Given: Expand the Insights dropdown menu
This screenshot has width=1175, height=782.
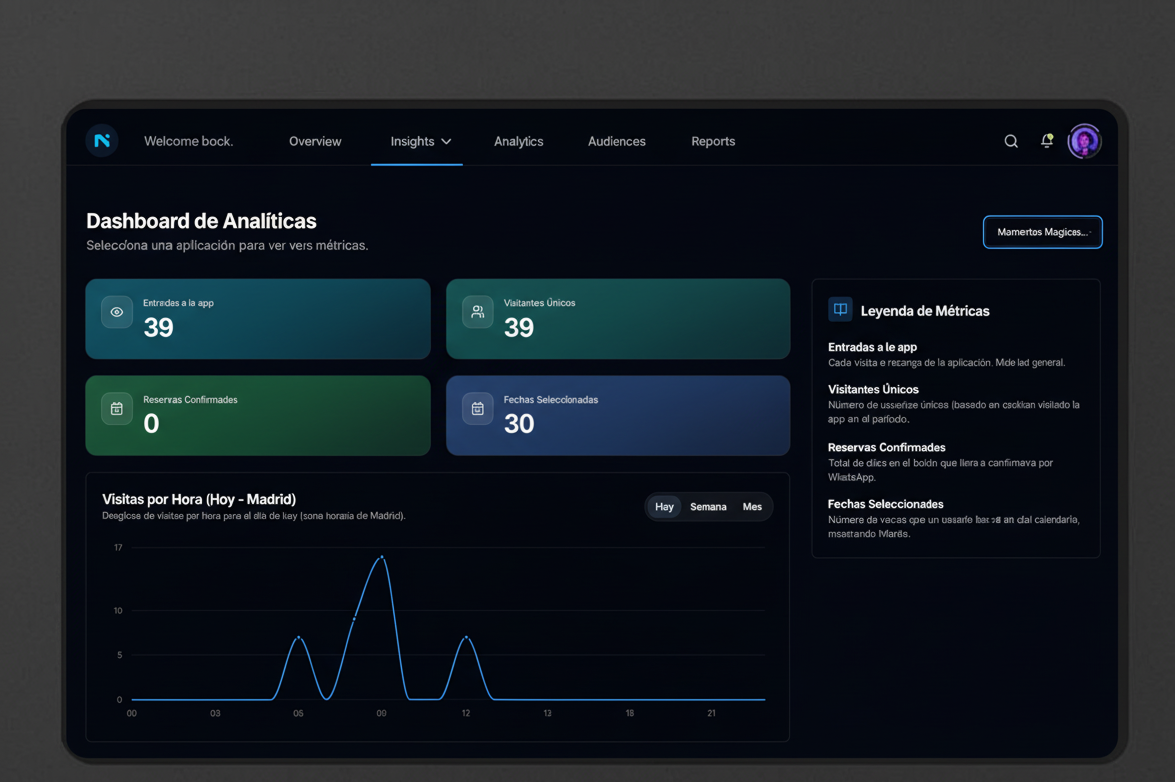Looking at the screenshot, I should coord(420,141).
